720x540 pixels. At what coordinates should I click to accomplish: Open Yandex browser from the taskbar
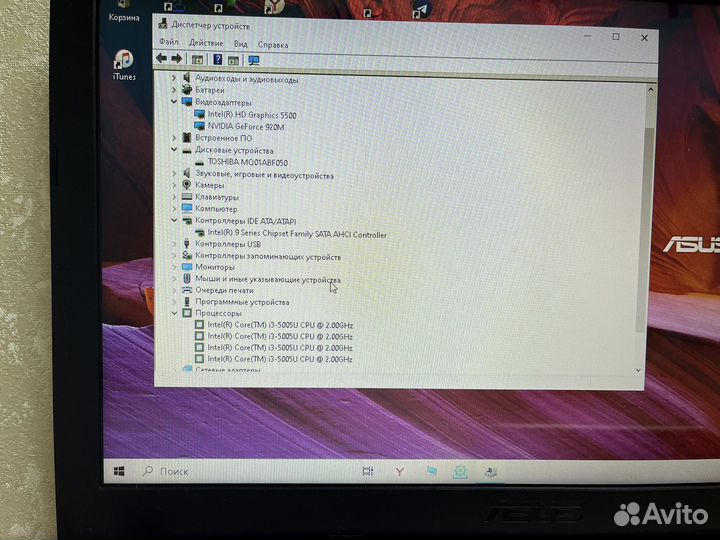coord(400,472)
